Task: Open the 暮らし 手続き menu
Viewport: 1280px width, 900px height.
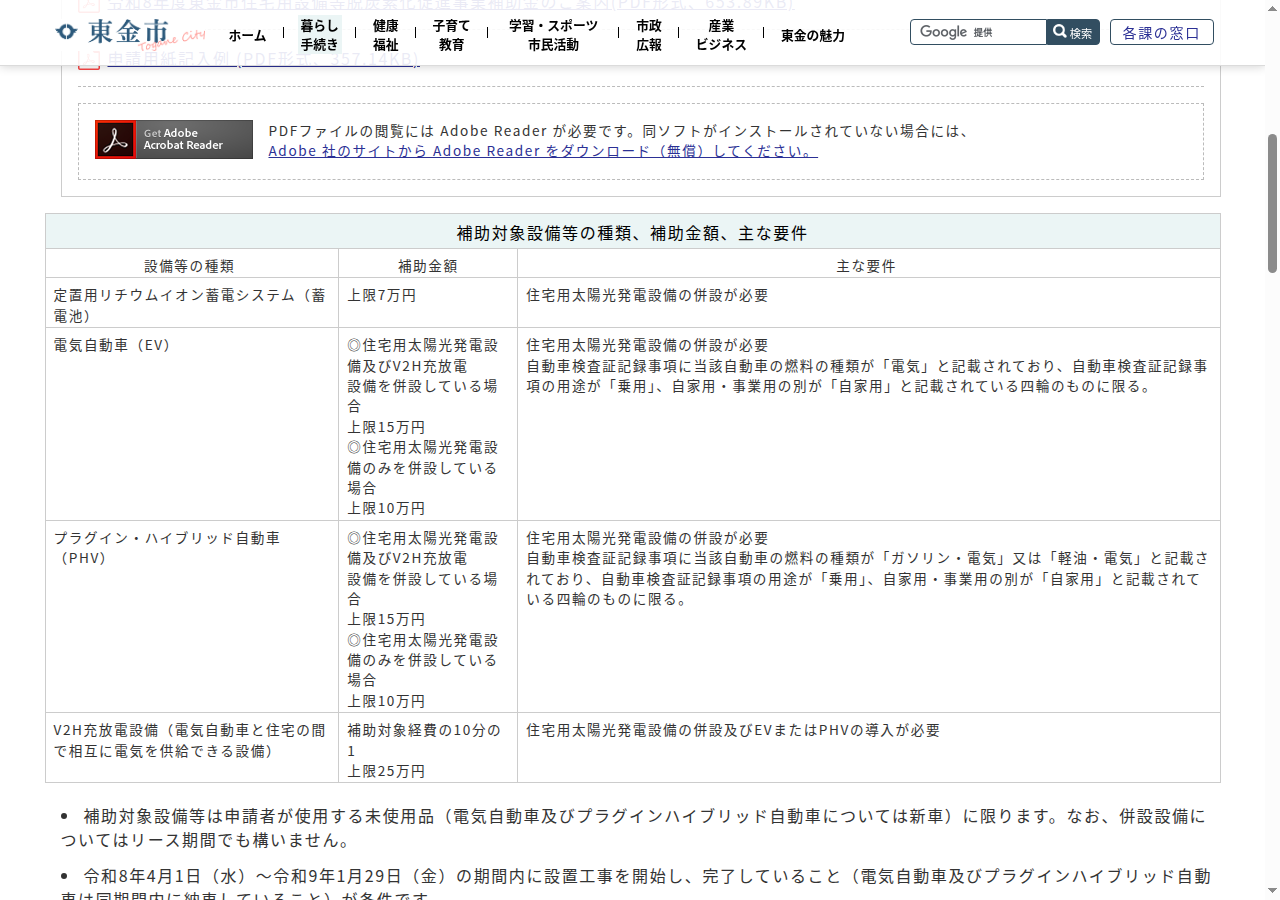Action: 320,35
